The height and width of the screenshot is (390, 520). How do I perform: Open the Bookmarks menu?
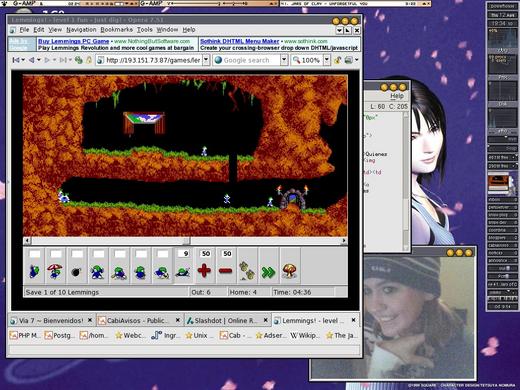[116, 30]
